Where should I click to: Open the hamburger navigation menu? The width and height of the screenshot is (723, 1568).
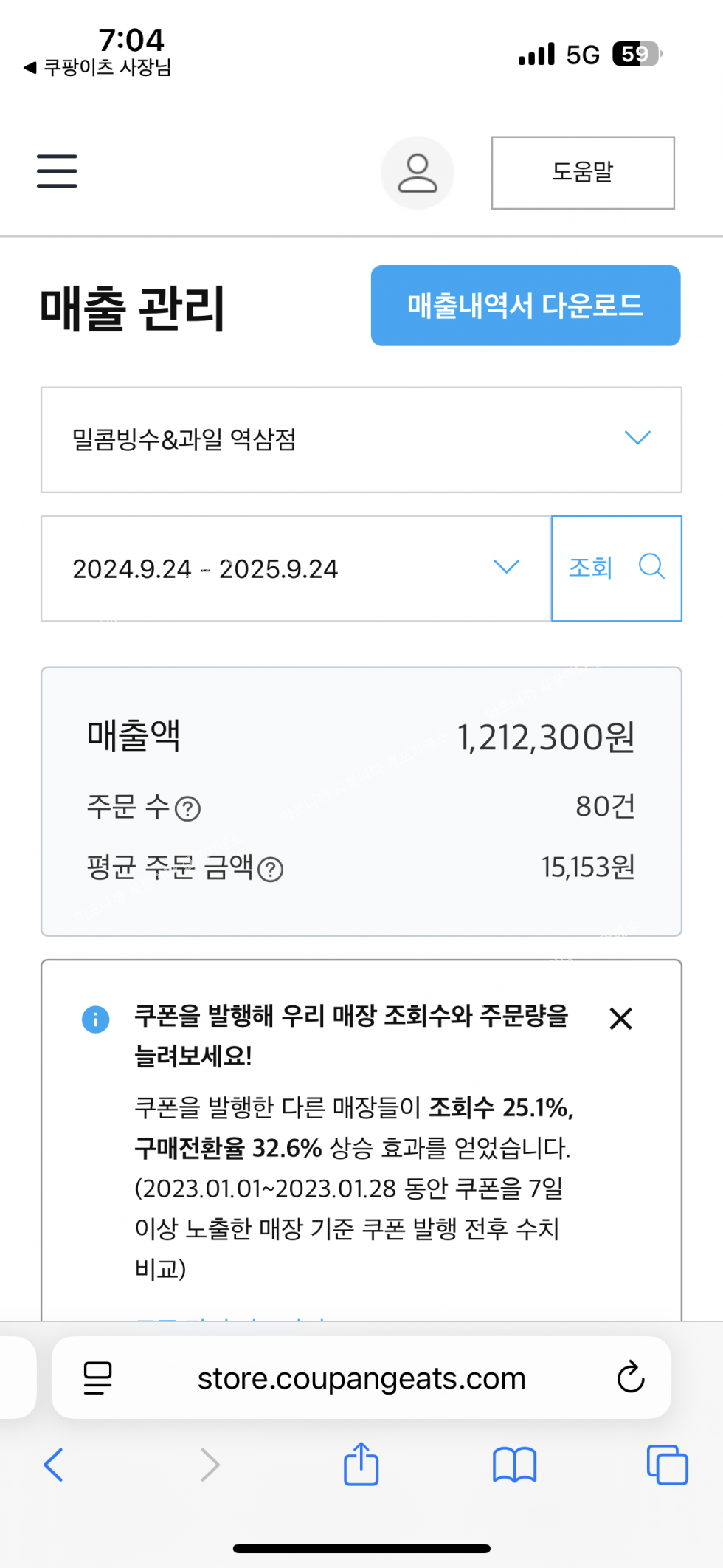click(x=57, y=171)
